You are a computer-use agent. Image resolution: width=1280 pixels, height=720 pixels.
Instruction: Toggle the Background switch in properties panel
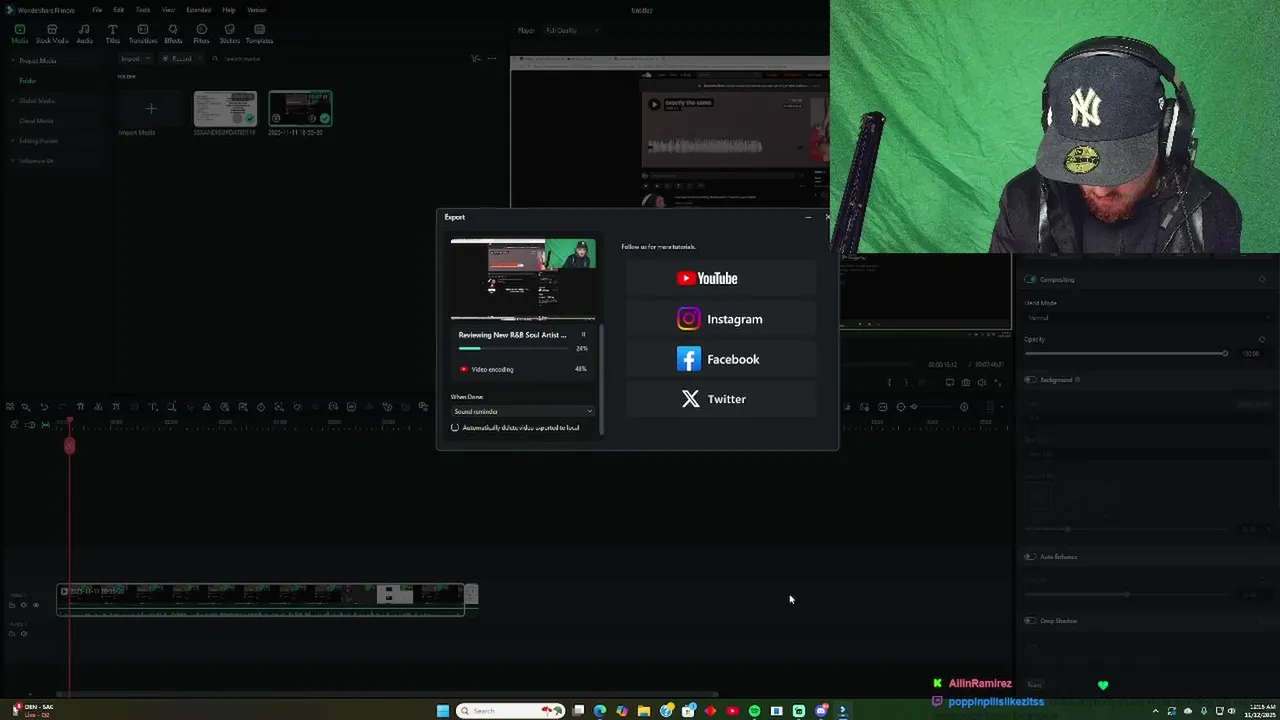pyautogui.click(x=1031, y=380)
